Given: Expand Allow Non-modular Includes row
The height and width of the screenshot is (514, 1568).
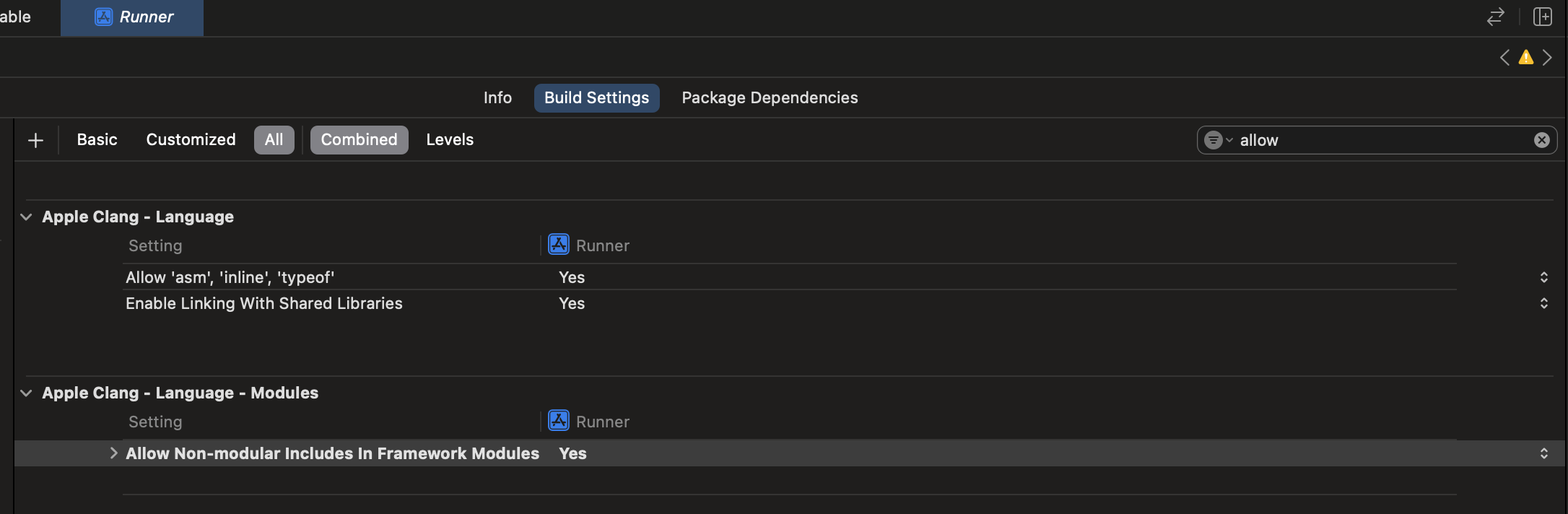Looking at the screenshot, I should (x=113, y=453).
